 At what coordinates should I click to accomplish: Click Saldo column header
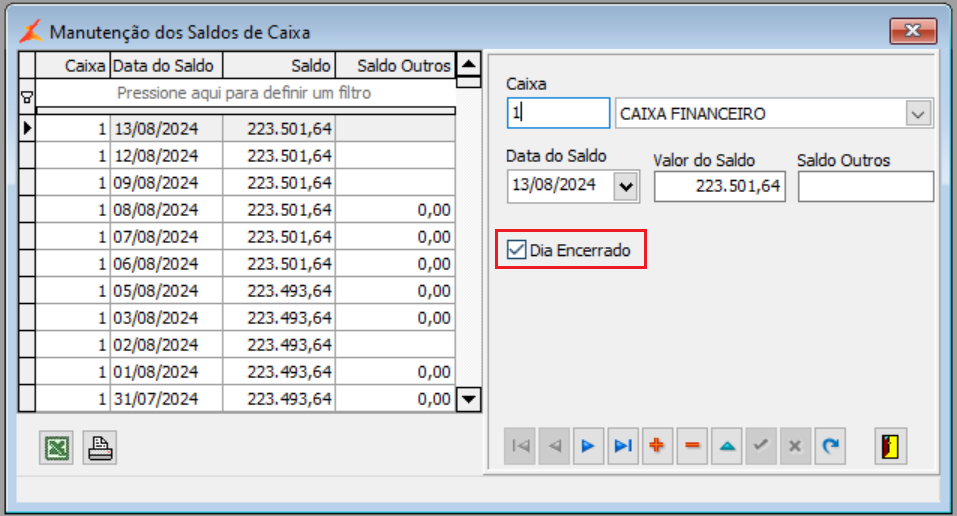pos(279,65)
